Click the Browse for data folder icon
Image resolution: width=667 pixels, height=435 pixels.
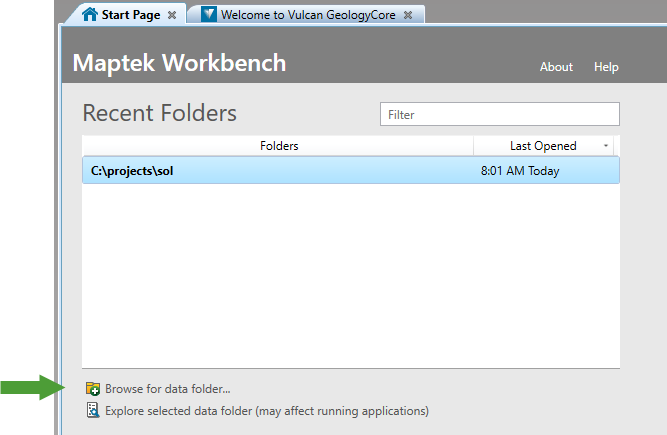coord(93,389)
